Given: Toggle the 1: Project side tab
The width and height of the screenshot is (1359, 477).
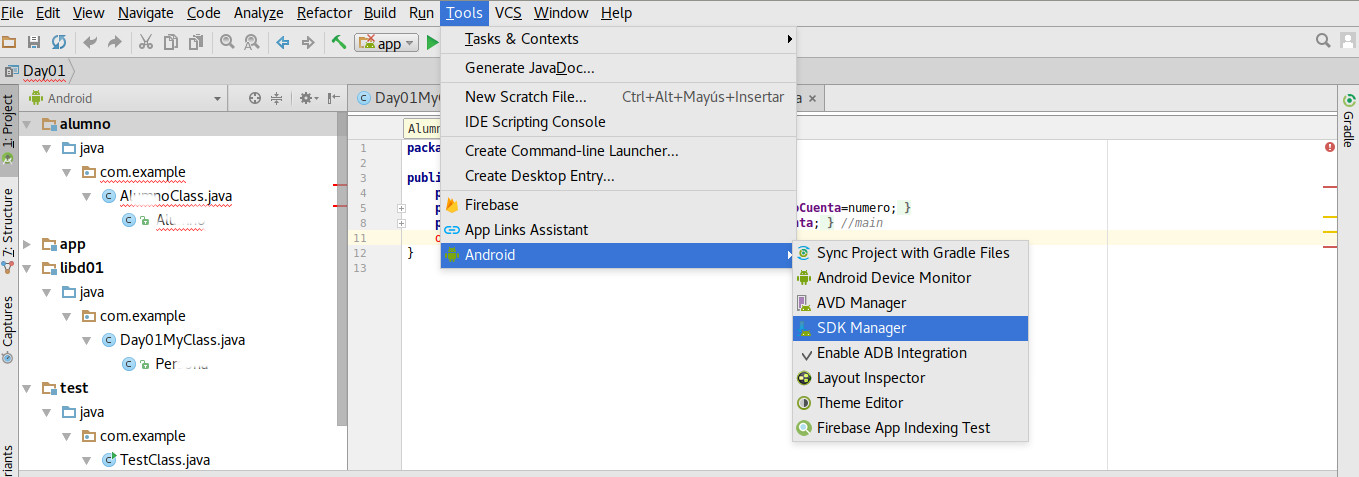Looking at the screenshot, I should pos(8,130).
